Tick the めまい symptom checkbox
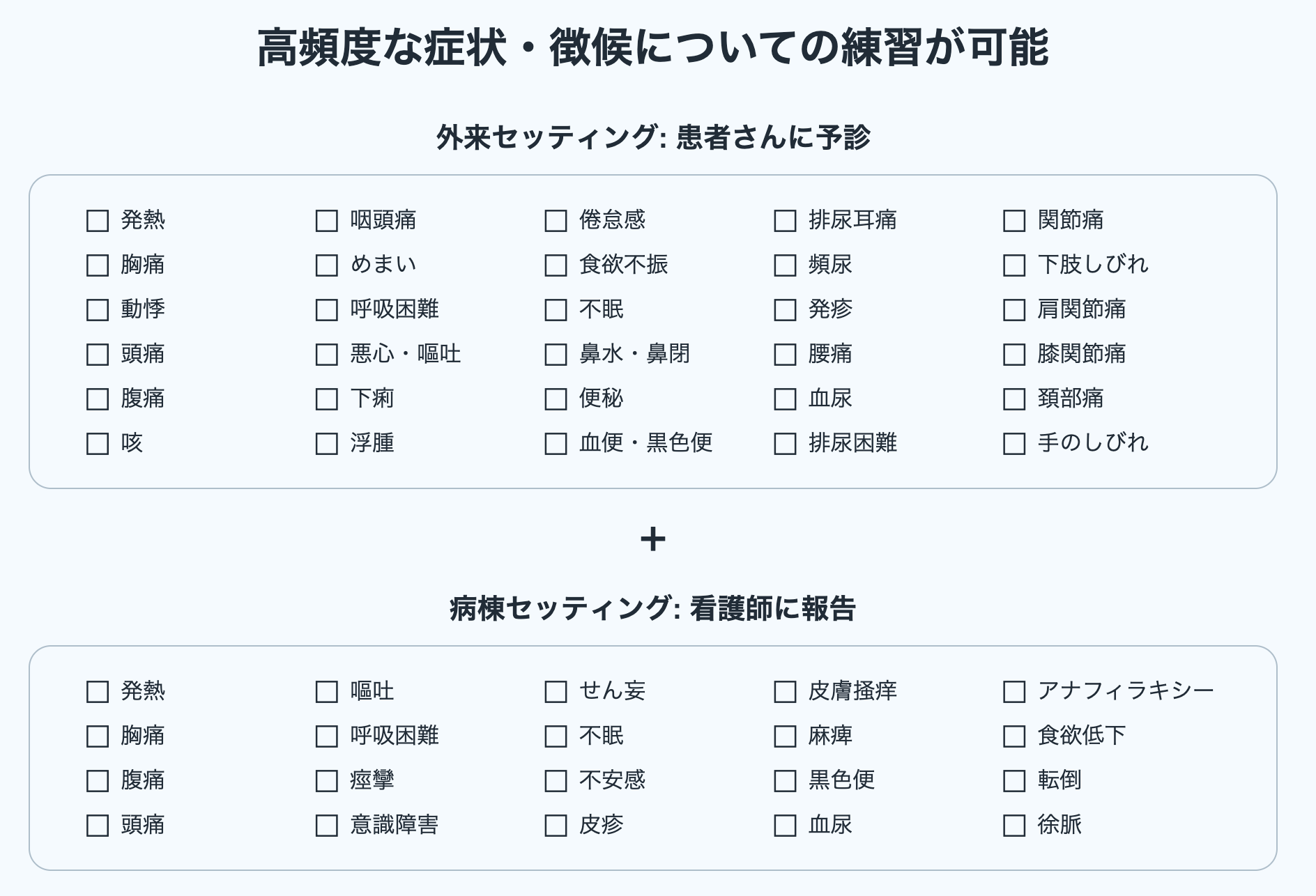Viewport: 1316px width, 896px height. point(326,265)
